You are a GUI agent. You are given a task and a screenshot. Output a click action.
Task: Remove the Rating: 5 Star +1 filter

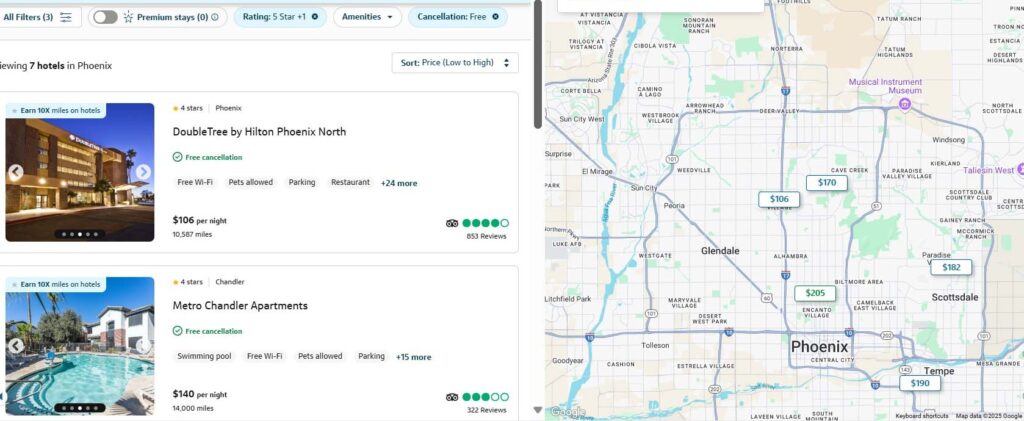coord(315,17)
